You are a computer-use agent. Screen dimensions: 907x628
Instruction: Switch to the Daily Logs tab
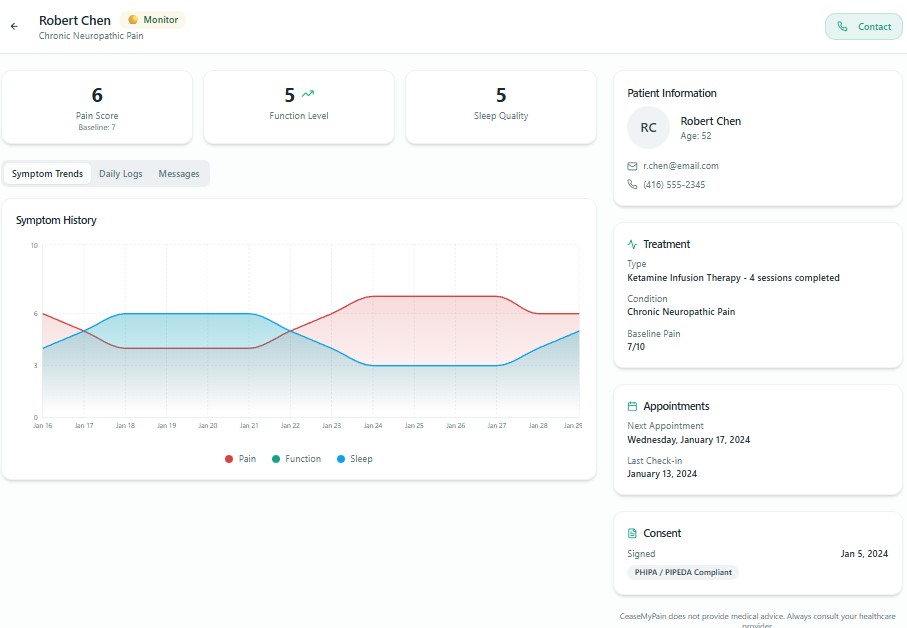120,174
